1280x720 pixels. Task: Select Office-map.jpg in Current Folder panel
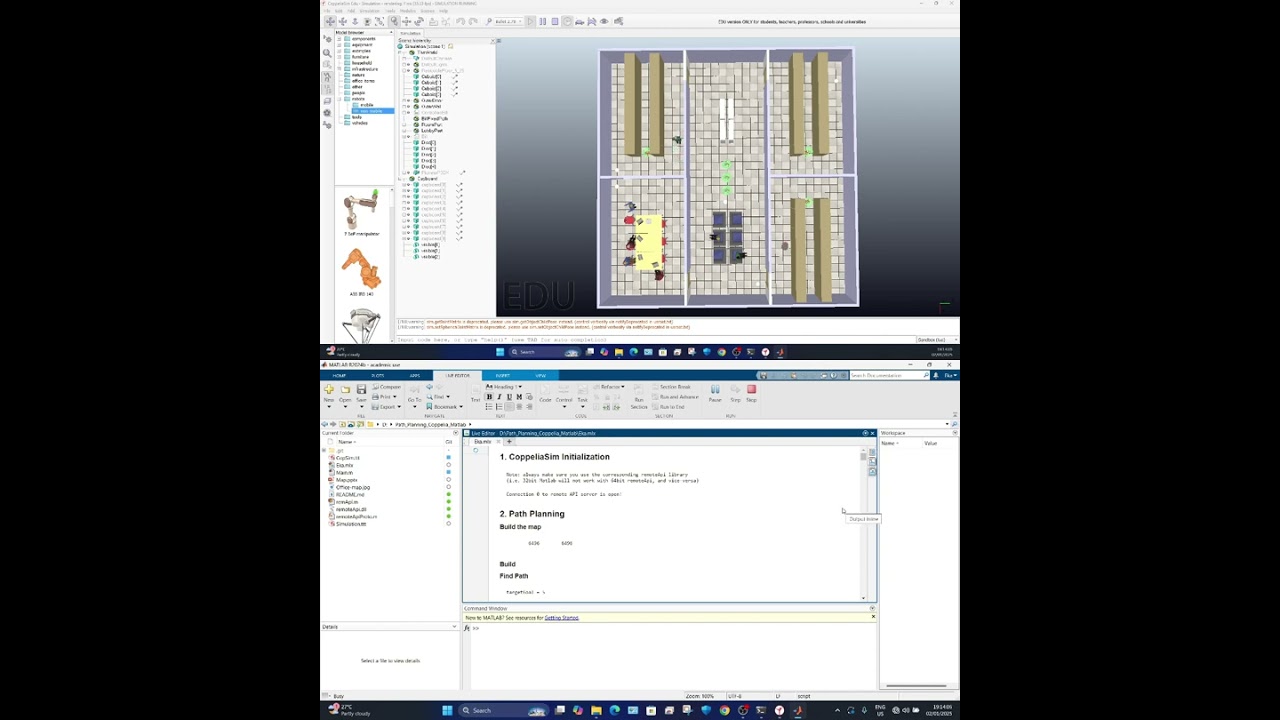click(352, 487)
